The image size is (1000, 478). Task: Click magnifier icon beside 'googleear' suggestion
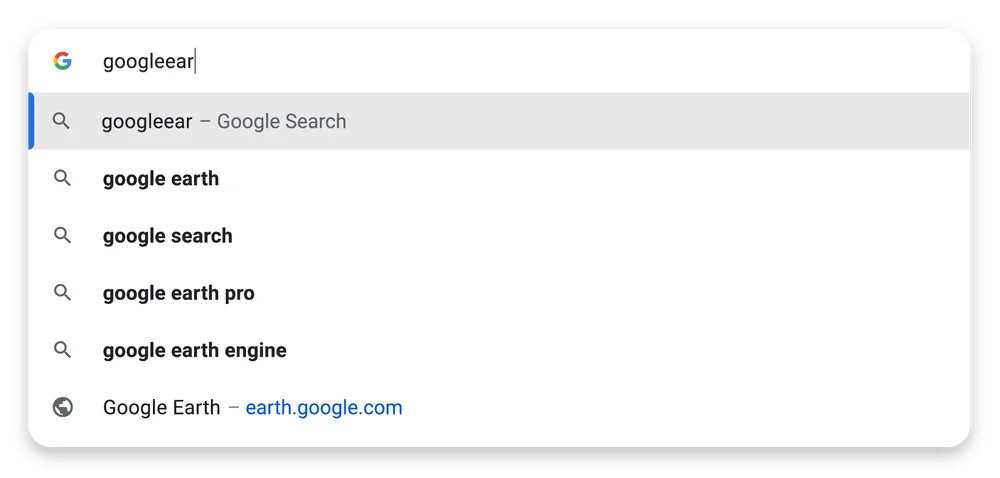click(62, 121)
